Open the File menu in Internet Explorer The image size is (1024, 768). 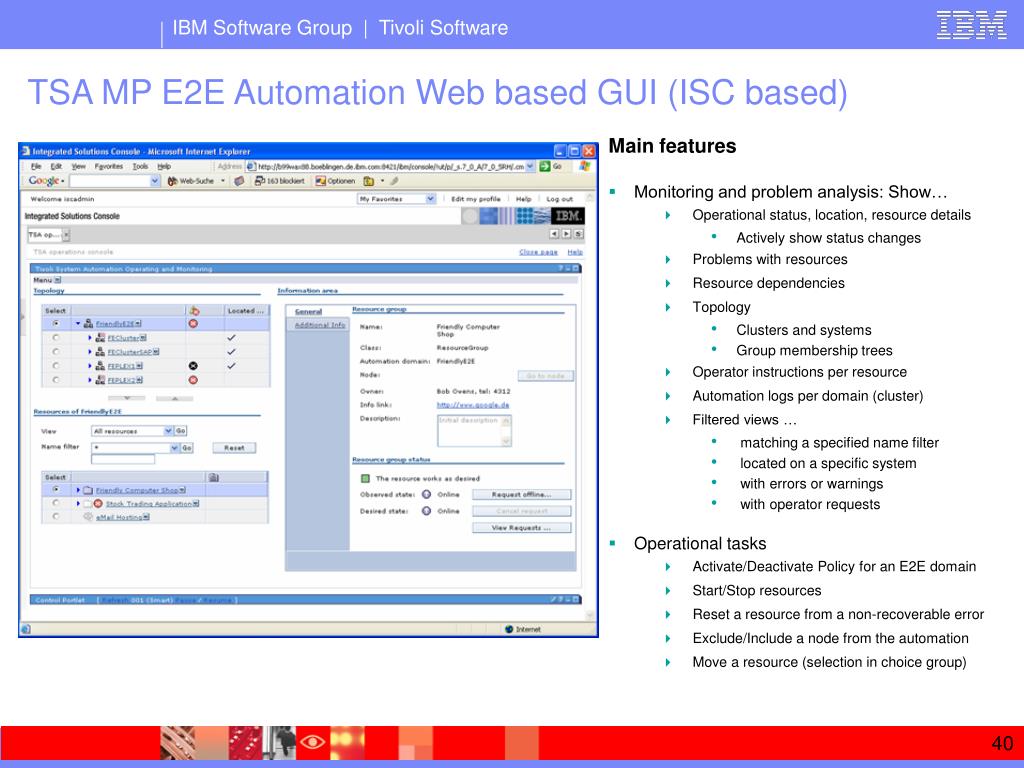(x=36, y=167)
